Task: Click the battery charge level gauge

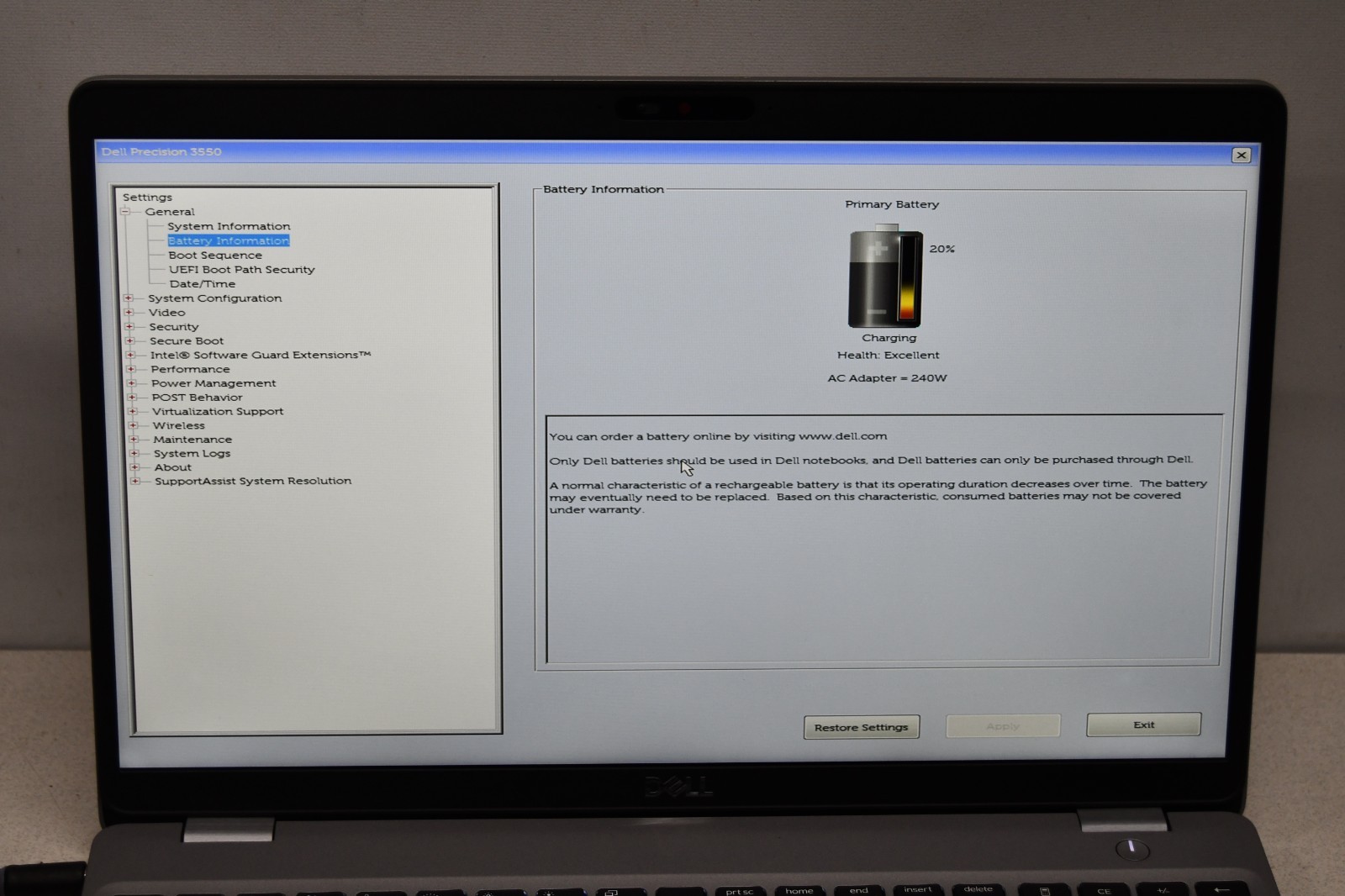Action: coord(908,278)
